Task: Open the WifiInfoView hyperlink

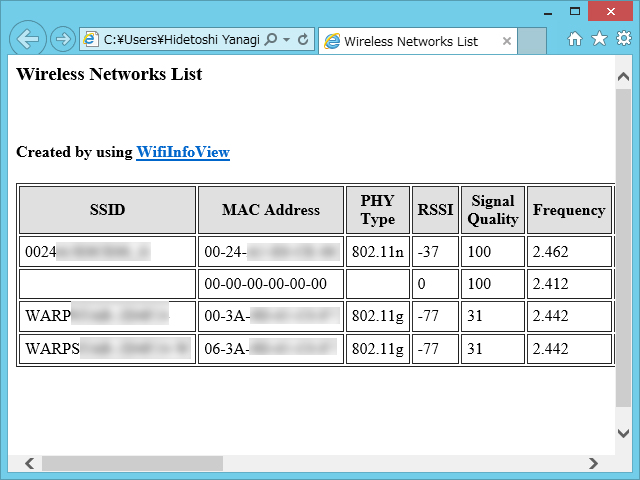Action: point(183,152)
